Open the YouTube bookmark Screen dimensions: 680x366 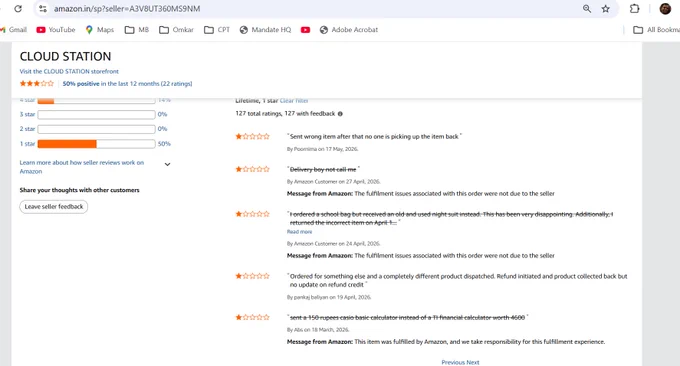pos(56,29)
